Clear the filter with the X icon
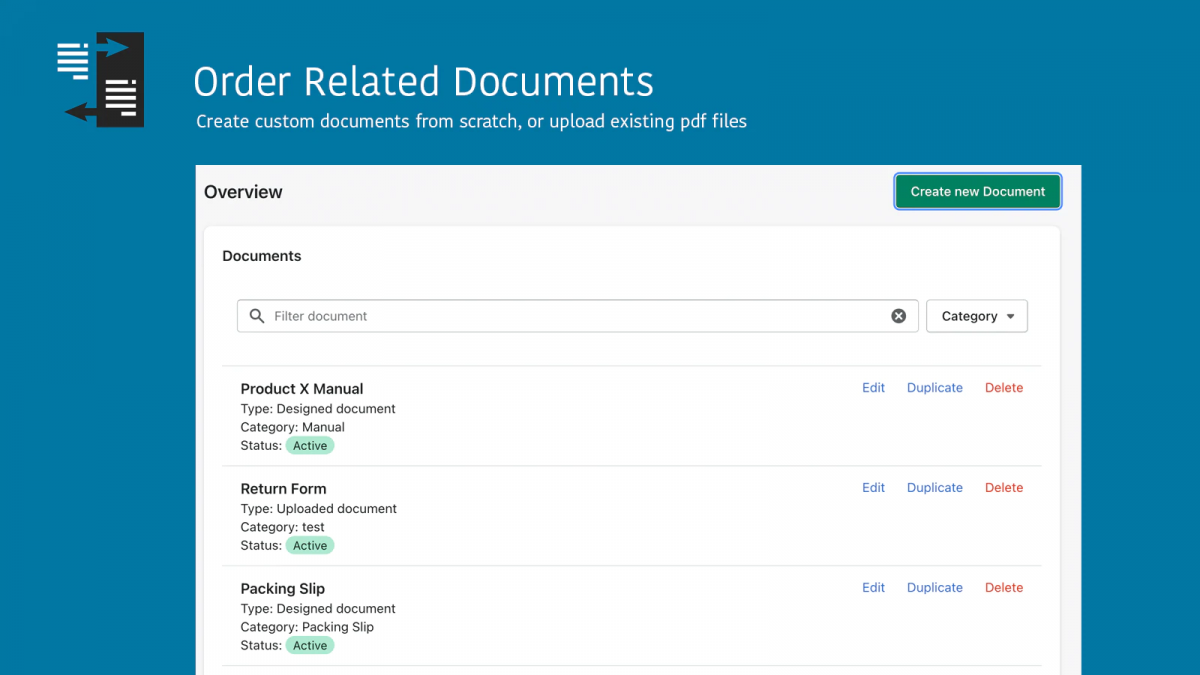 pos(898,316)
